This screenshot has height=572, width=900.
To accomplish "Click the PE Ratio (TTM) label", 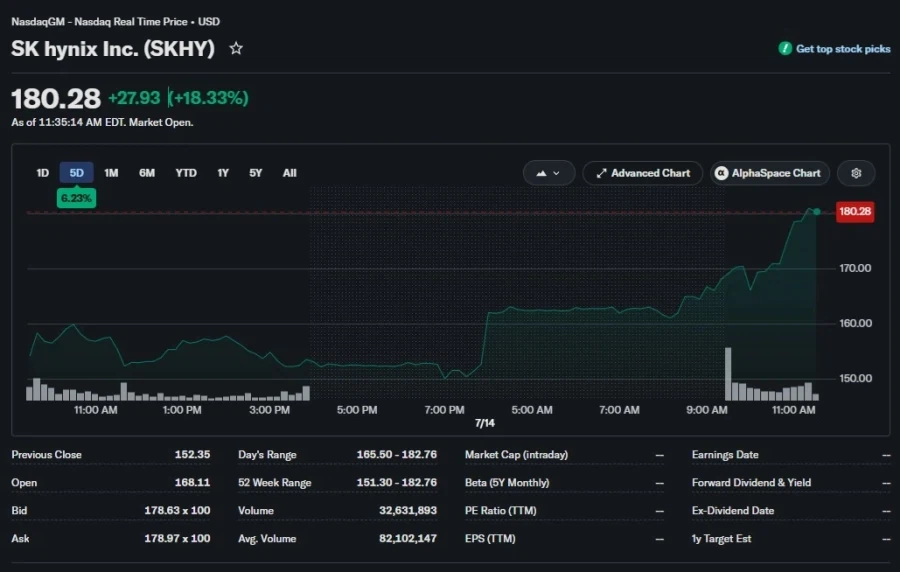I will pyautogui.click(x=501, y=510).
